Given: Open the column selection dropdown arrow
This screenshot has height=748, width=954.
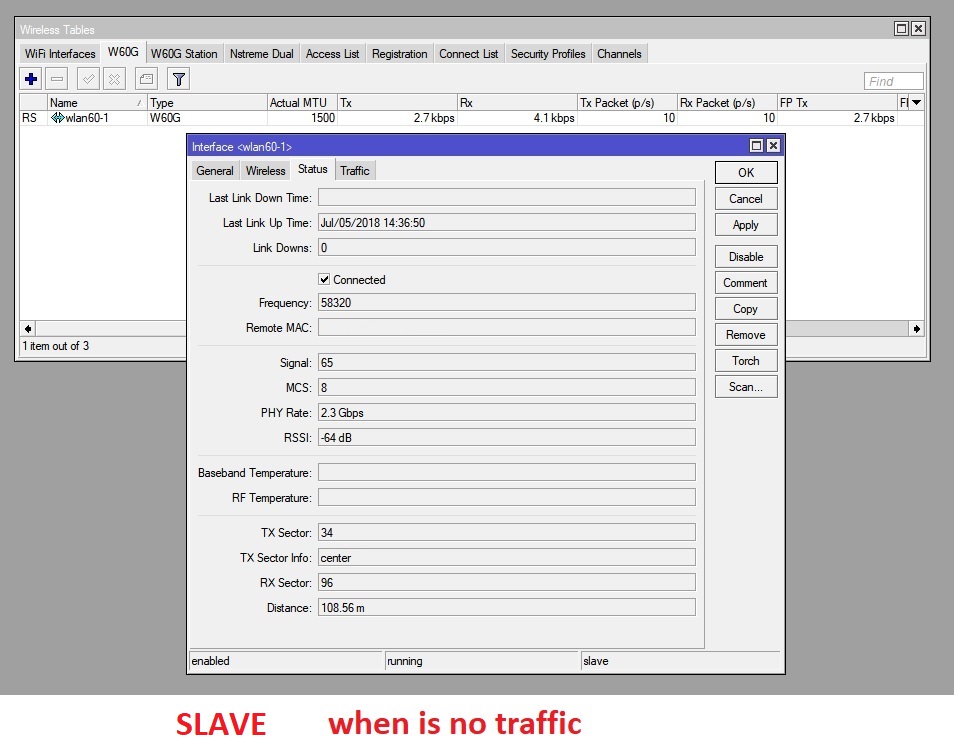Looking at the screenshot, I should pyautogui.click(x=915, y=102).
